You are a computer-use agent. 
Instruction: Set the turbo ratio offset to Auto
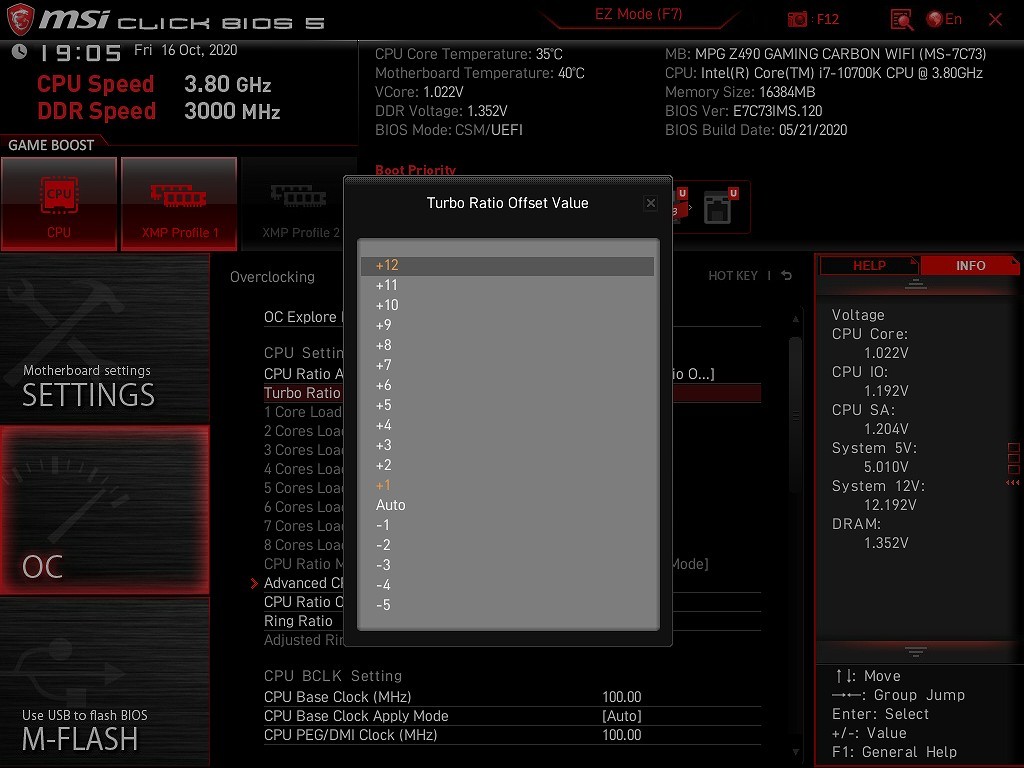pos(507,505)
